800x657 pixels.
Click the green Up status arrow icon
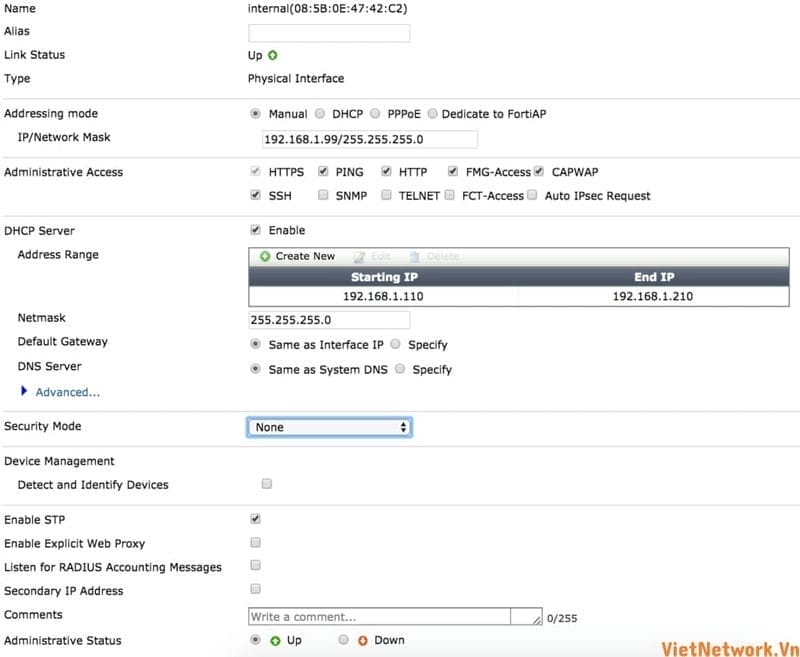tap(275, 641)
